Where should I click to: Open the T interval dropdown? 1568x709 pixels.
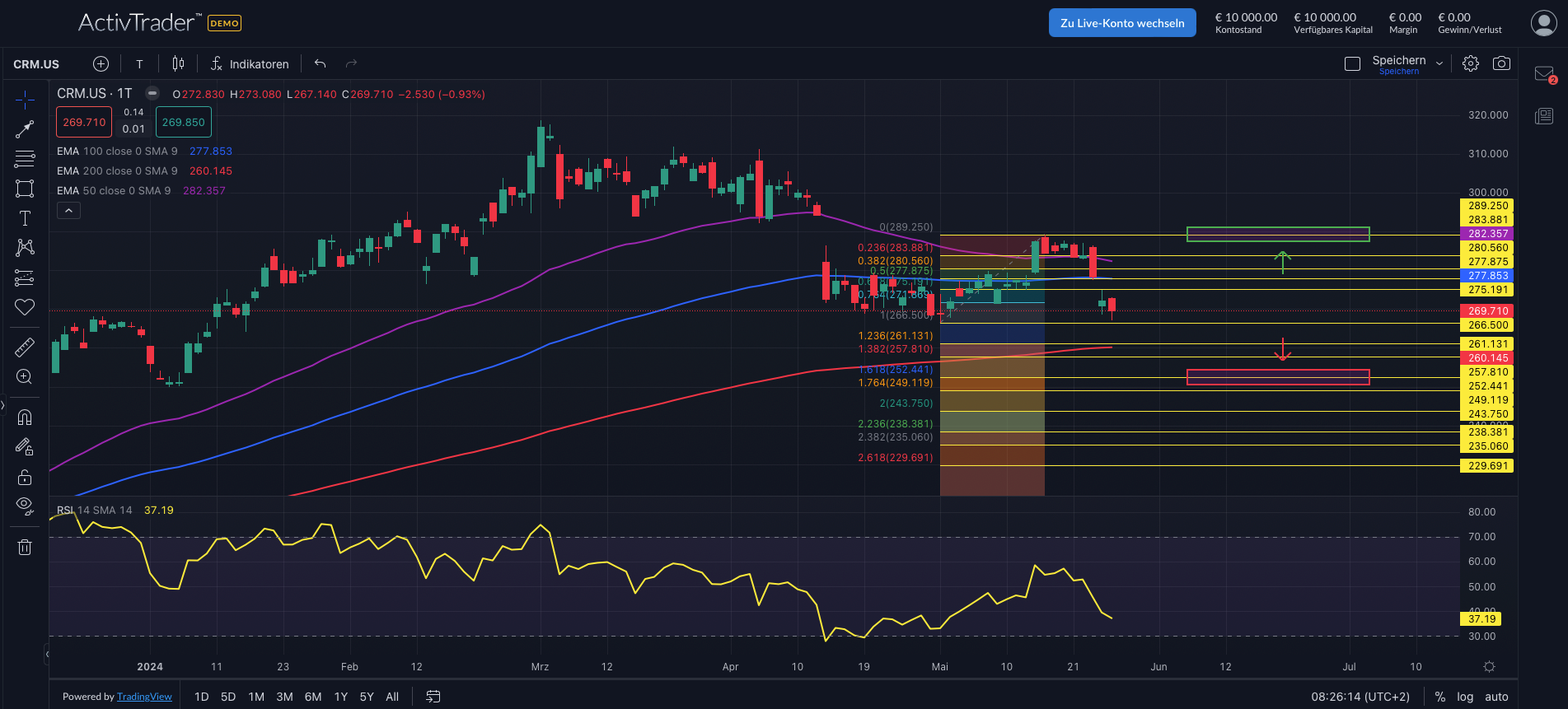(x=139, y=64)
